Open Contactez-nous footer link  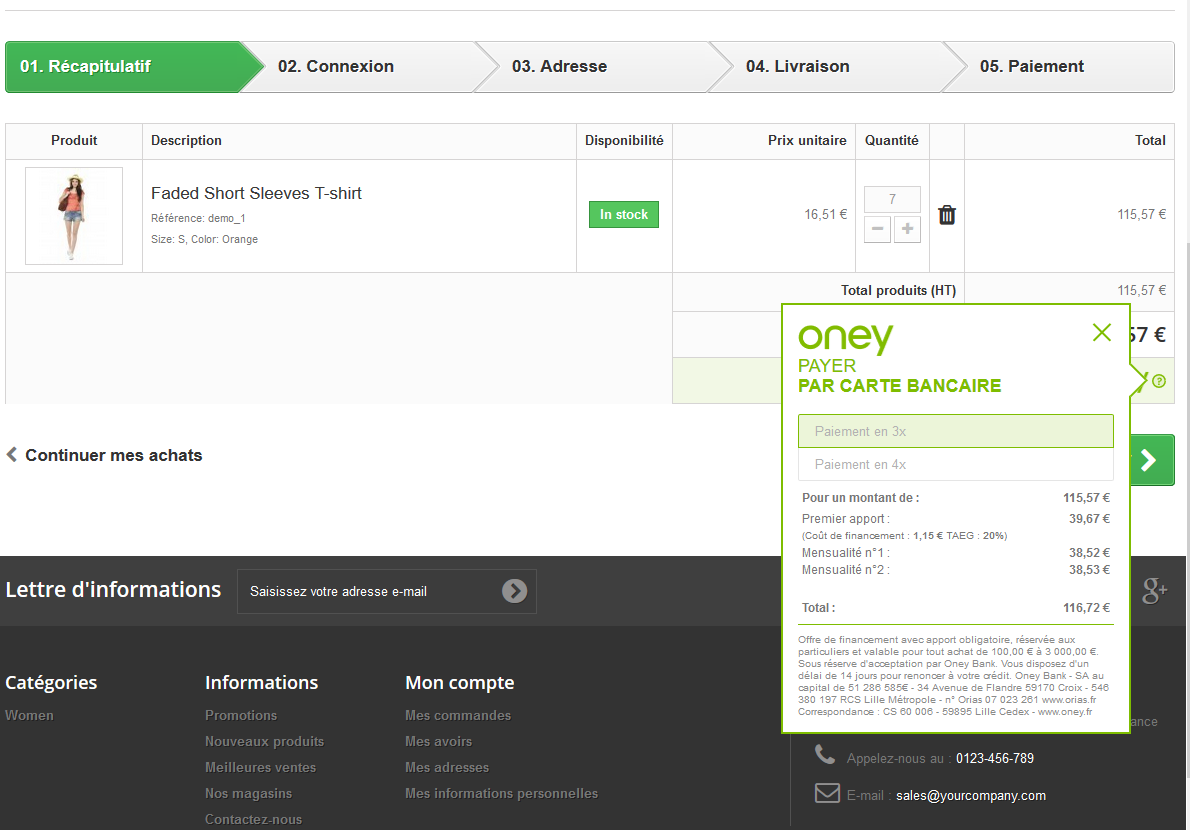tap(253, 819)
